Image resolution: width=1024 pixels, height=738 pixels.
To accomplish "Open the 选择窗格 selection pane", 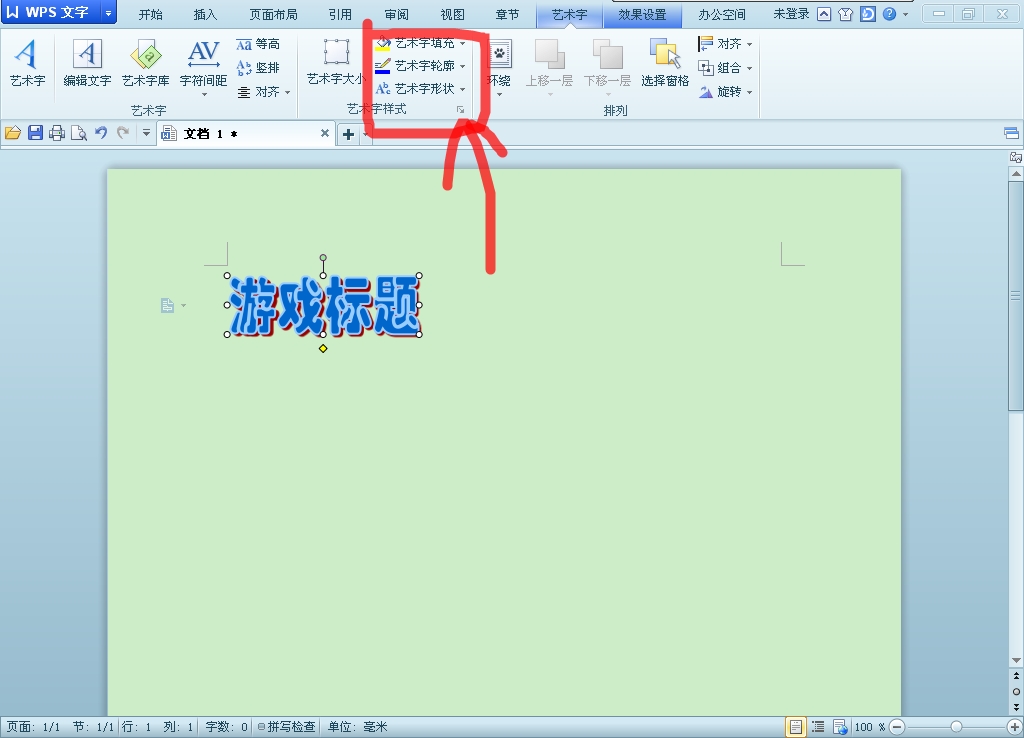I will coord(665,63).
